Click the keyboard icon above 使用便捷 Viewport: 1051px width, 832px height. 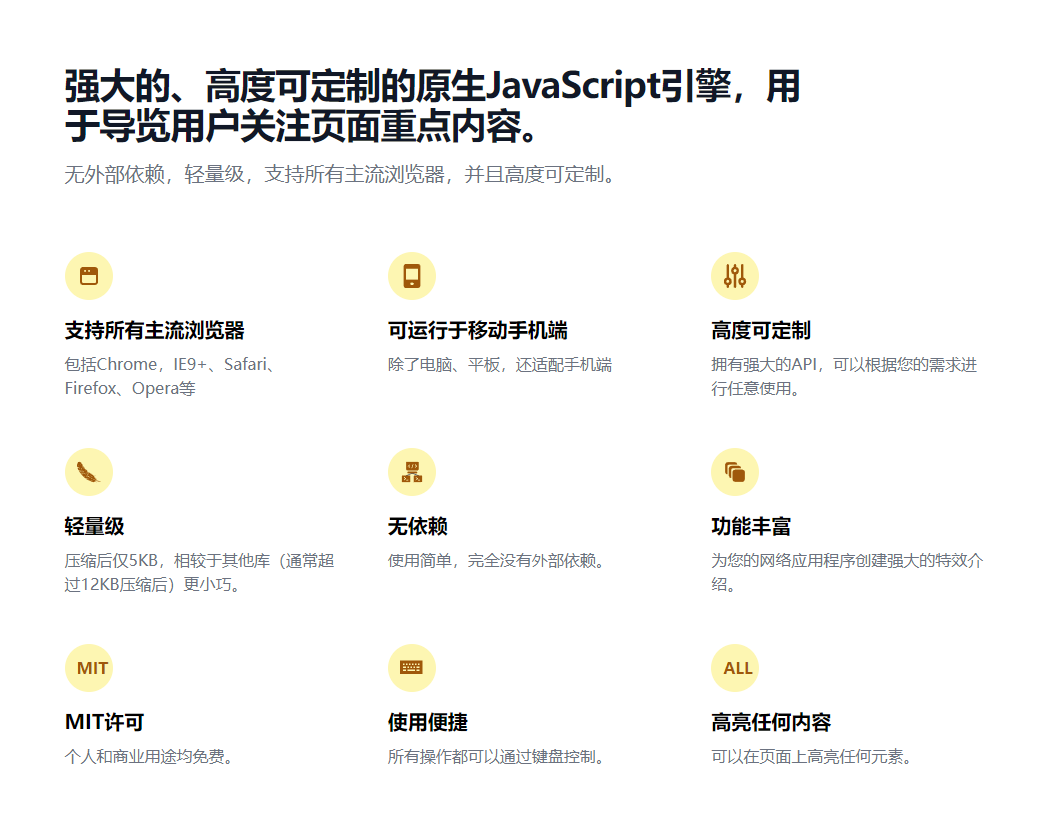(412, 668)
